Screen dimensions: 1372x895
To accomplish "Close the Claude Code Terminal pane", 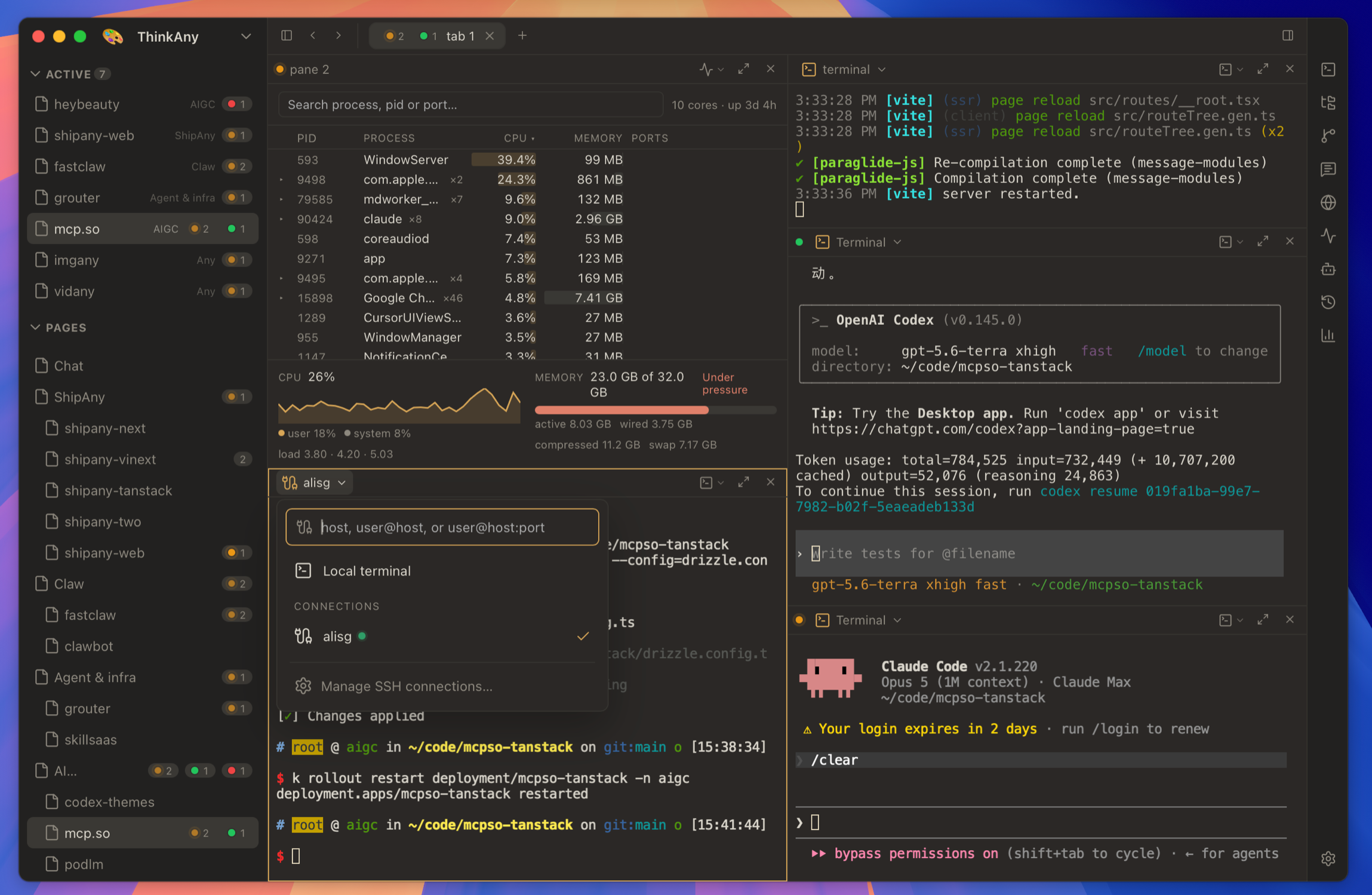I will (1290, 620).
